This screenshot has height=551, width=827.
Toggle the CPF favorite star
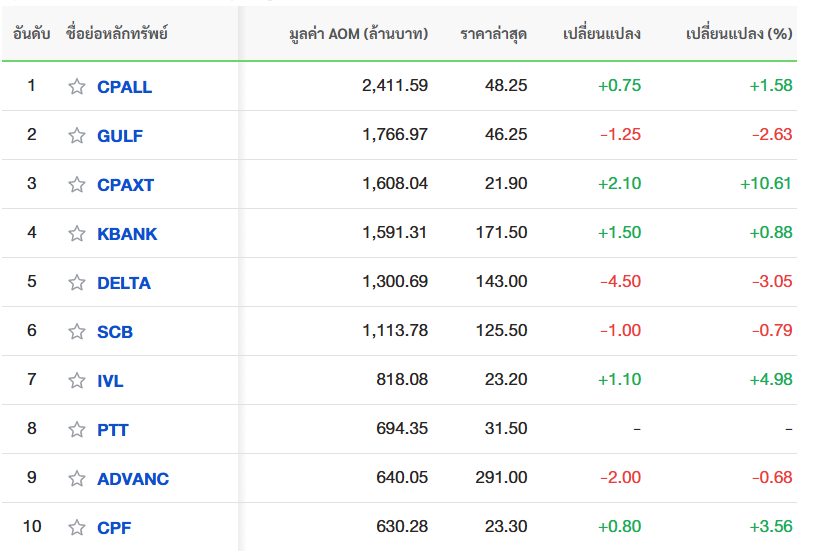[77, 527]
